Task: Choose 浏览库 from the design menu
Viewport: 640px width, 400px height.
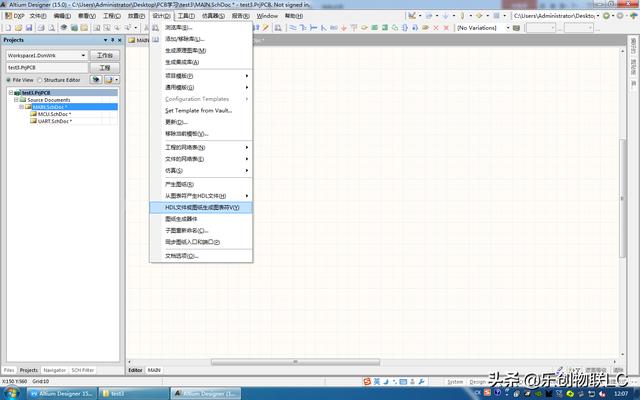Action: click(201, 27)
